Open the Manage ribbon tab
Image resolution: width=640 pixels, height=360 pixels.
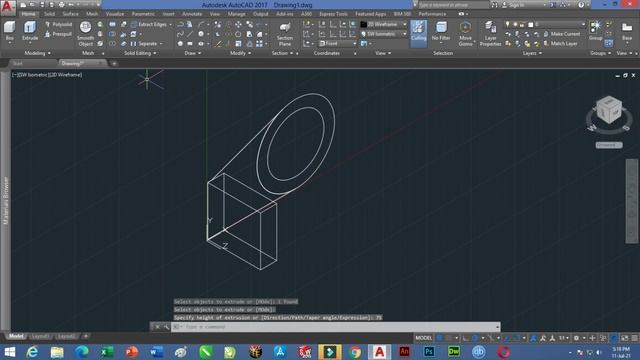236,14
